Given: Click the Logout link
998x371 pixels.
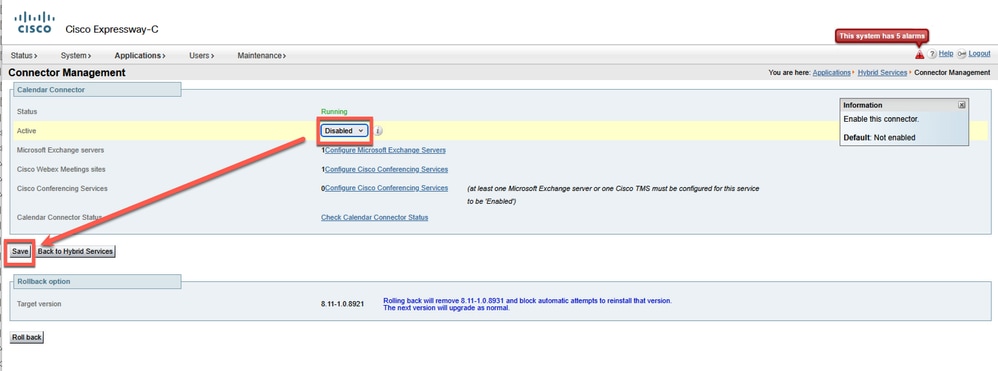Looking at the screenshot, I should pyautogui.click(x=979, y=53).
